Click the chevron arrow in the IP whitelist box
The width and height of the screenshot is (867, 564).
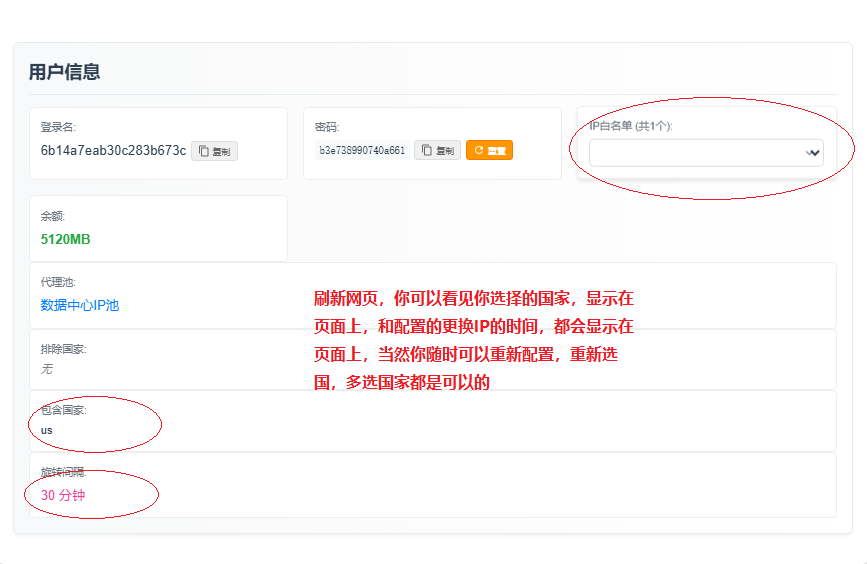(x=813, y=153)
